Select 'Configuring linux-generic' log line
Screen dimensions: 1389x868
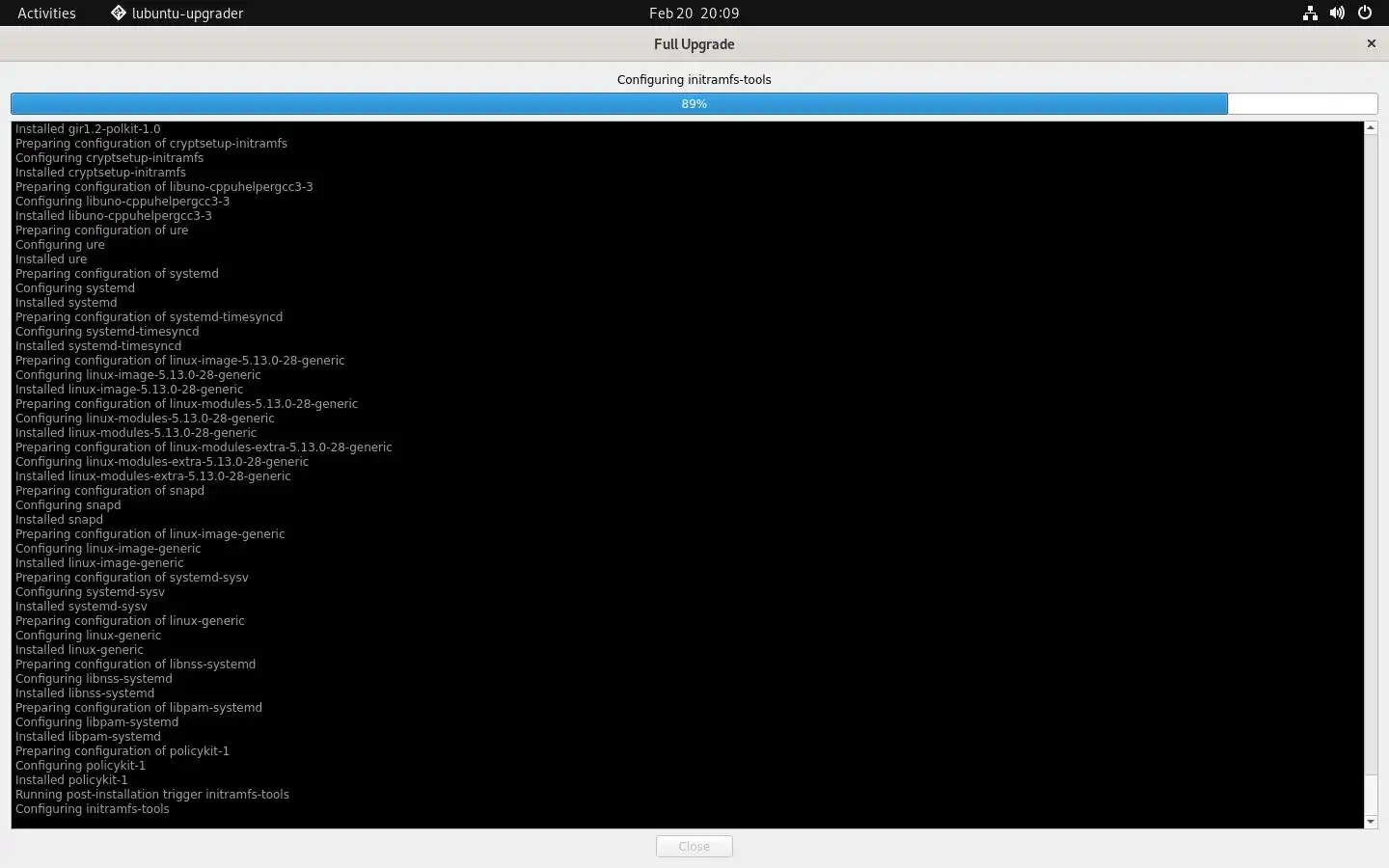88,635
